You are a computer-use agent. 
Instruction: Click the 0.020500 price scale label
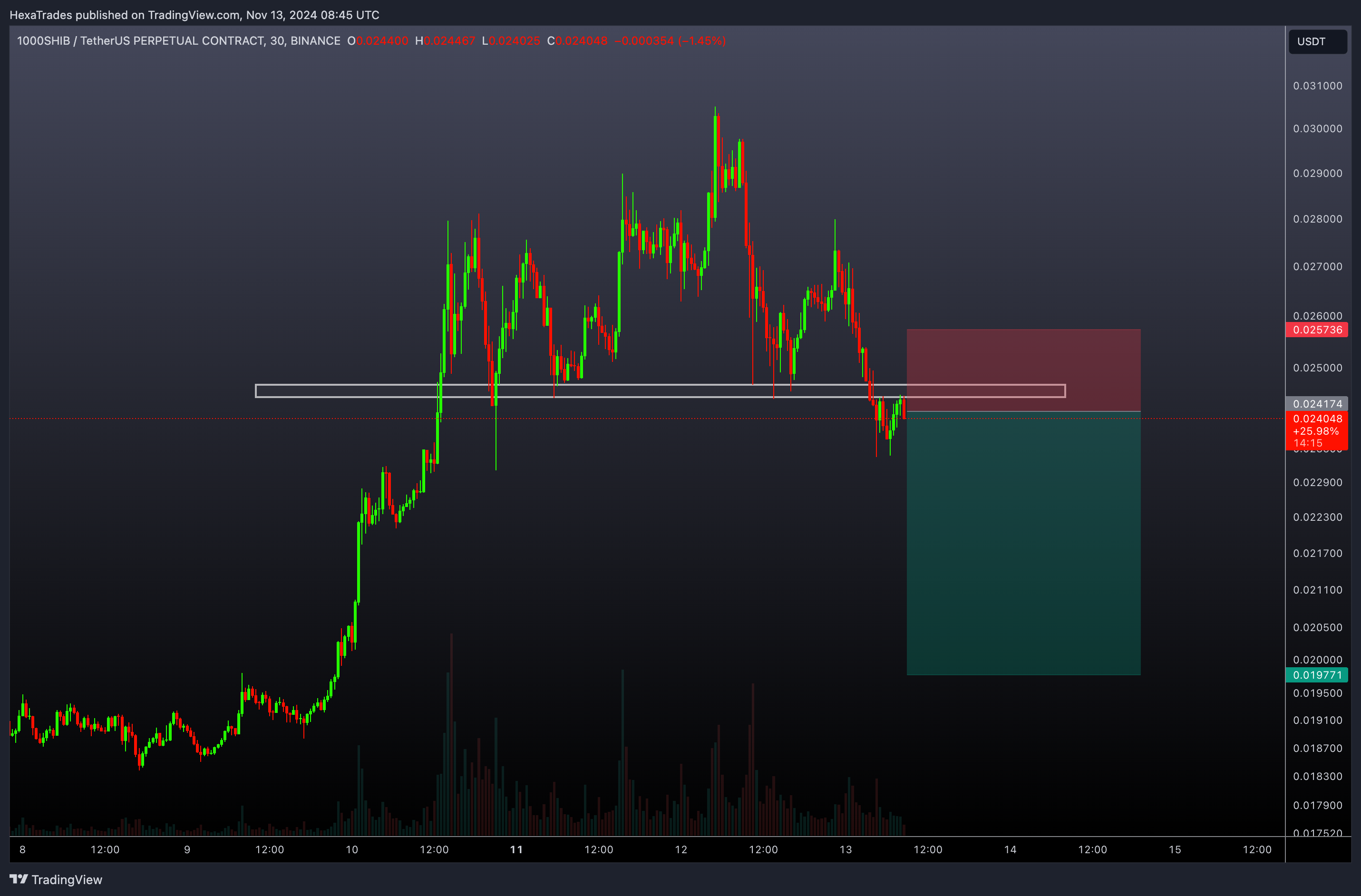1318,628
